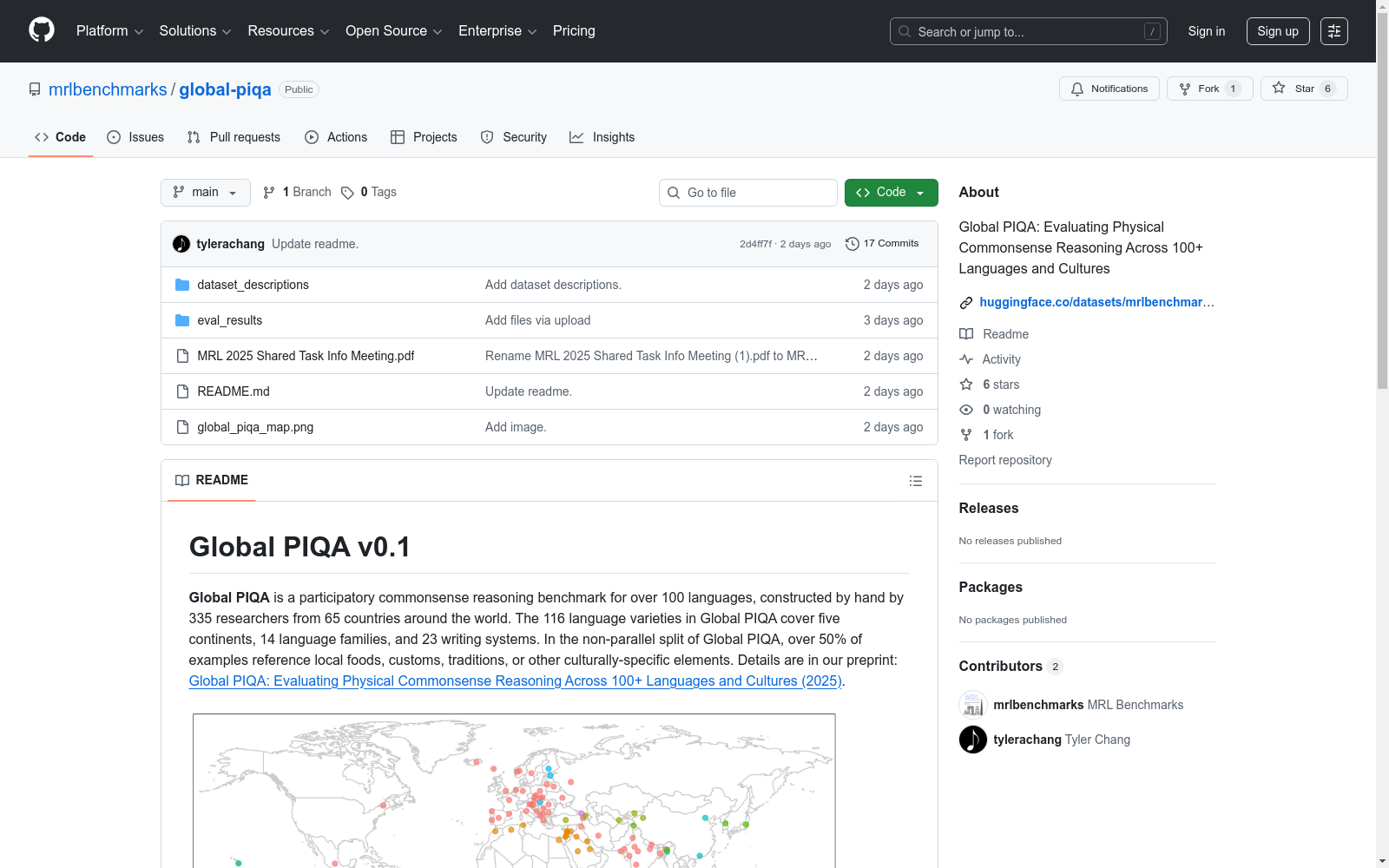Open the 17 Commits history link
This screenshot has height=868, width=1389.
(882, 244)
